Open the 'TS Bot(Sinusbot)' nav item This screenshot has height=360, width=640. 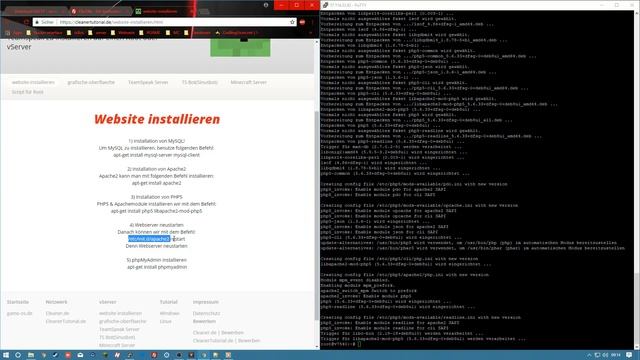coord(200,82)
